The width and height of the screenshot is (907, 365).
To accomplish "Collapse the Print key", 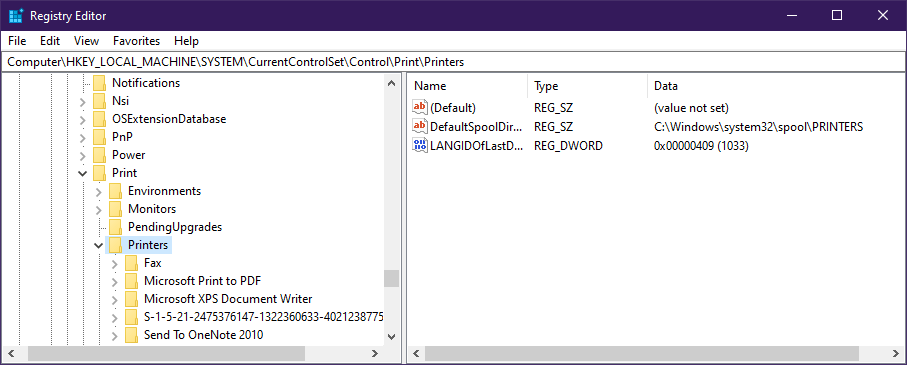I will [83, 173].
